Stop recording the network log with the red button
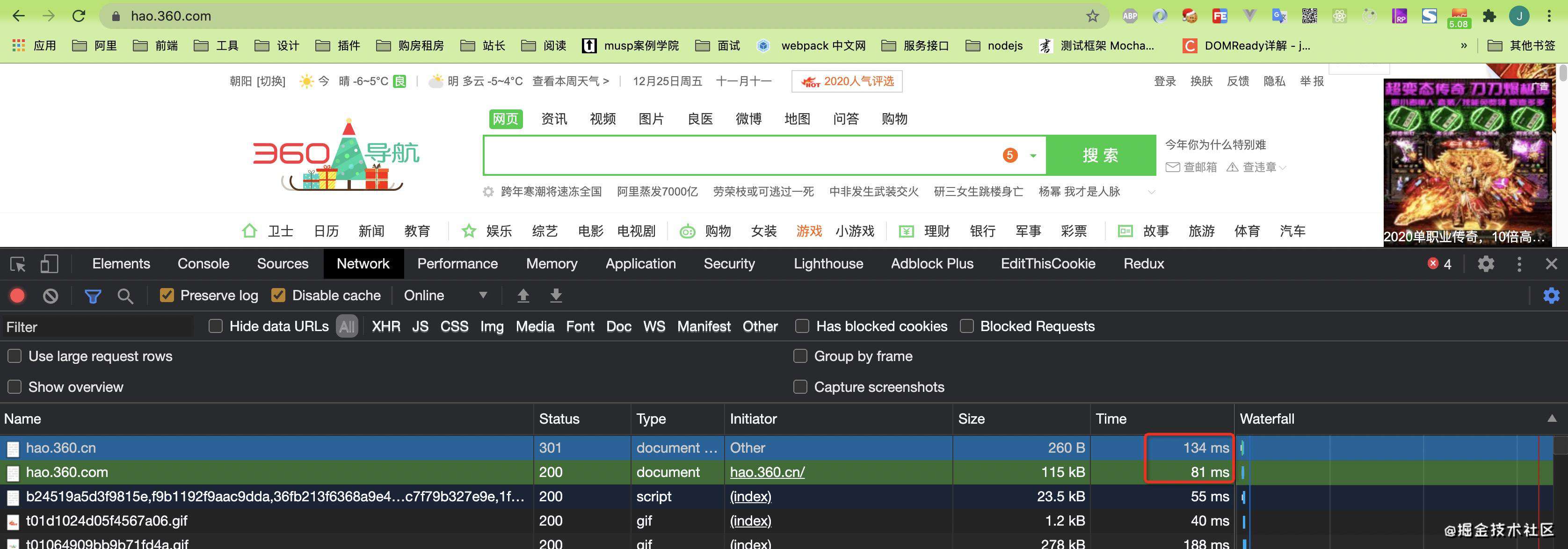Image resolution: width=1568 pixels, height=549 pixels. (x=17, y=296)
